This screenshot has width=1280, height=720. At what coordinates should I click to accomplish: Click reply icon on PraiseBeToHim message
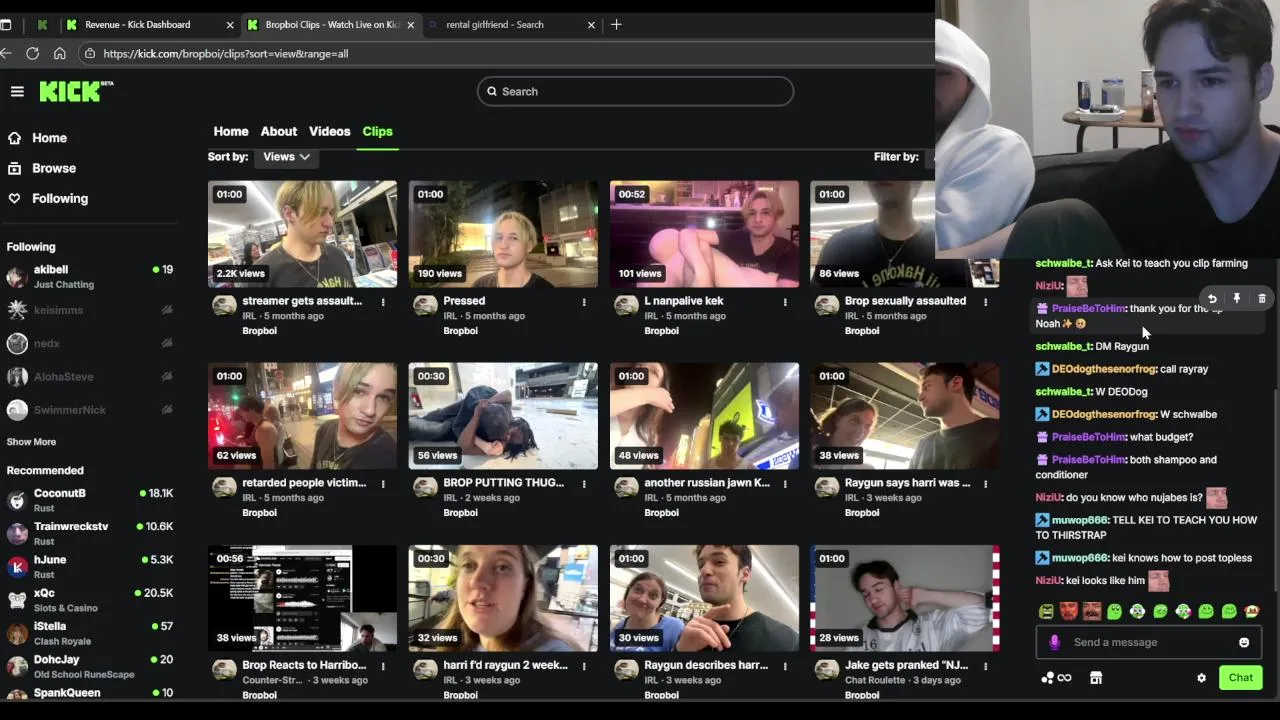[1212, 298]
